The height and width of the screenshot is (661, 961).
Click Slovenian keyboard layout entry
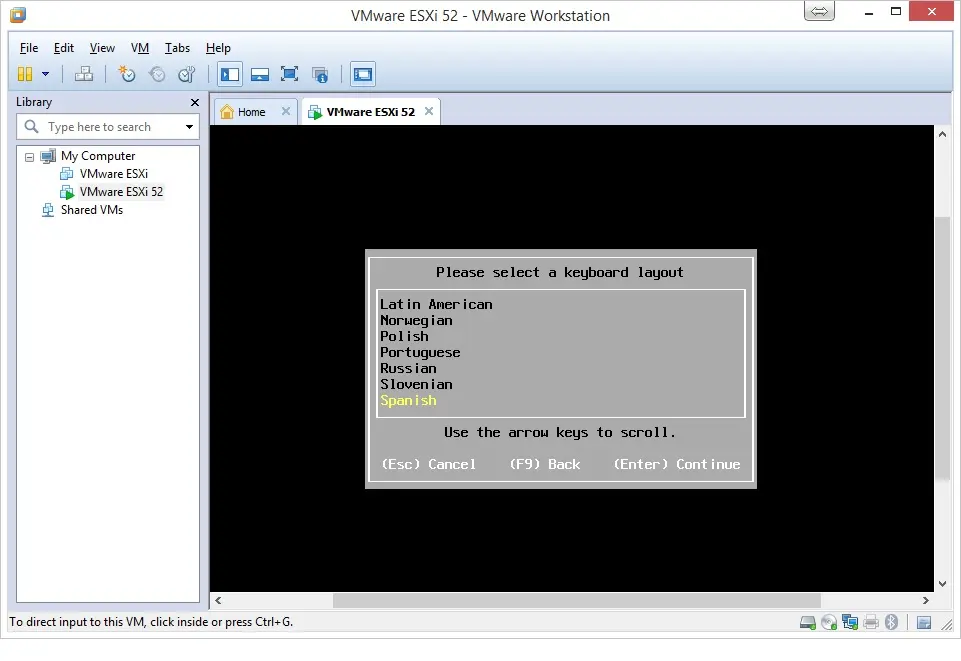point(416,384)
